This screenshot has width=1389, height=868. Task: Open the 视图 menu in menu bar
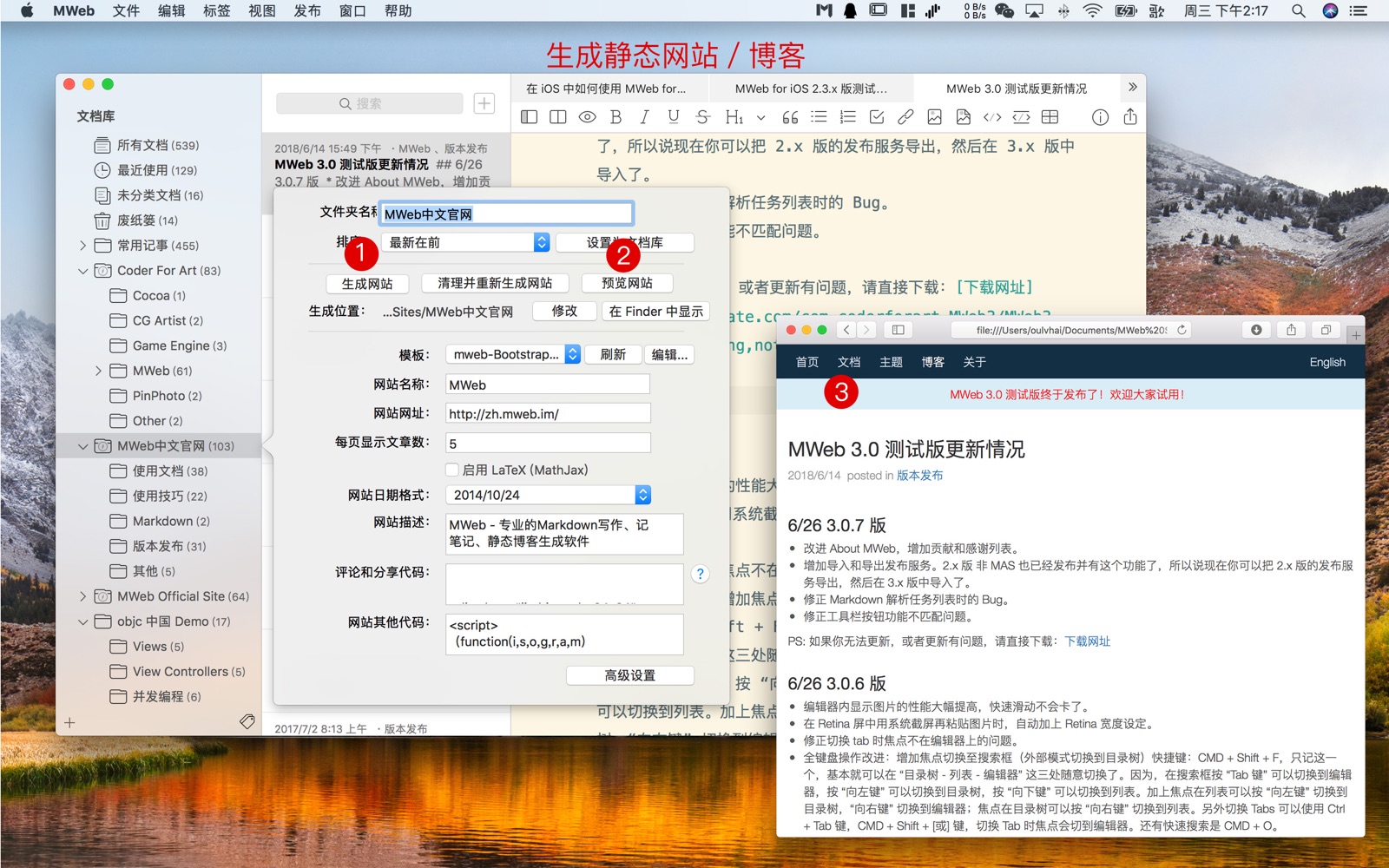coord(262,10)
